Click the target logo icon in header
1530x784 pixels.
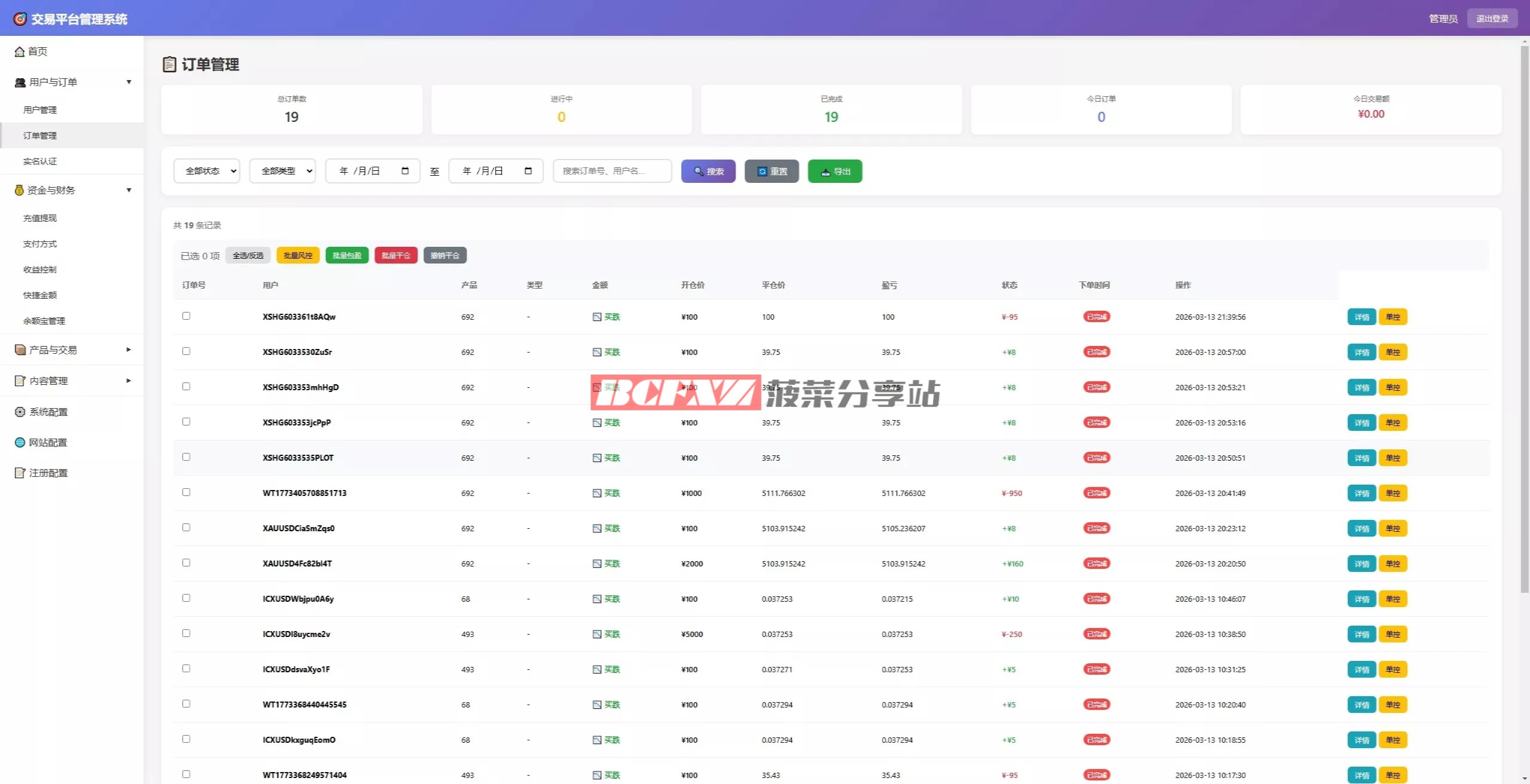point(20,19)
